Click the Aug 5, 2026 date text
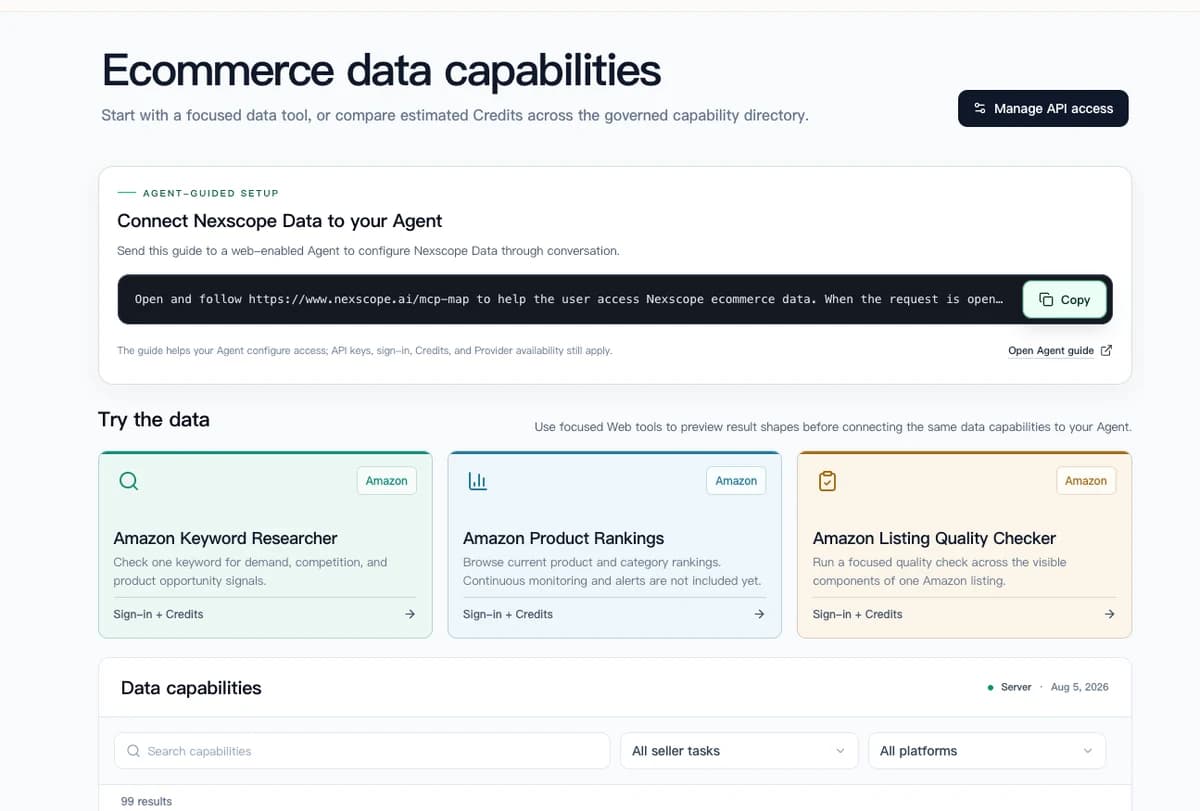Viewport: 1200px width, 811px height. click(x=1079, y=687)
